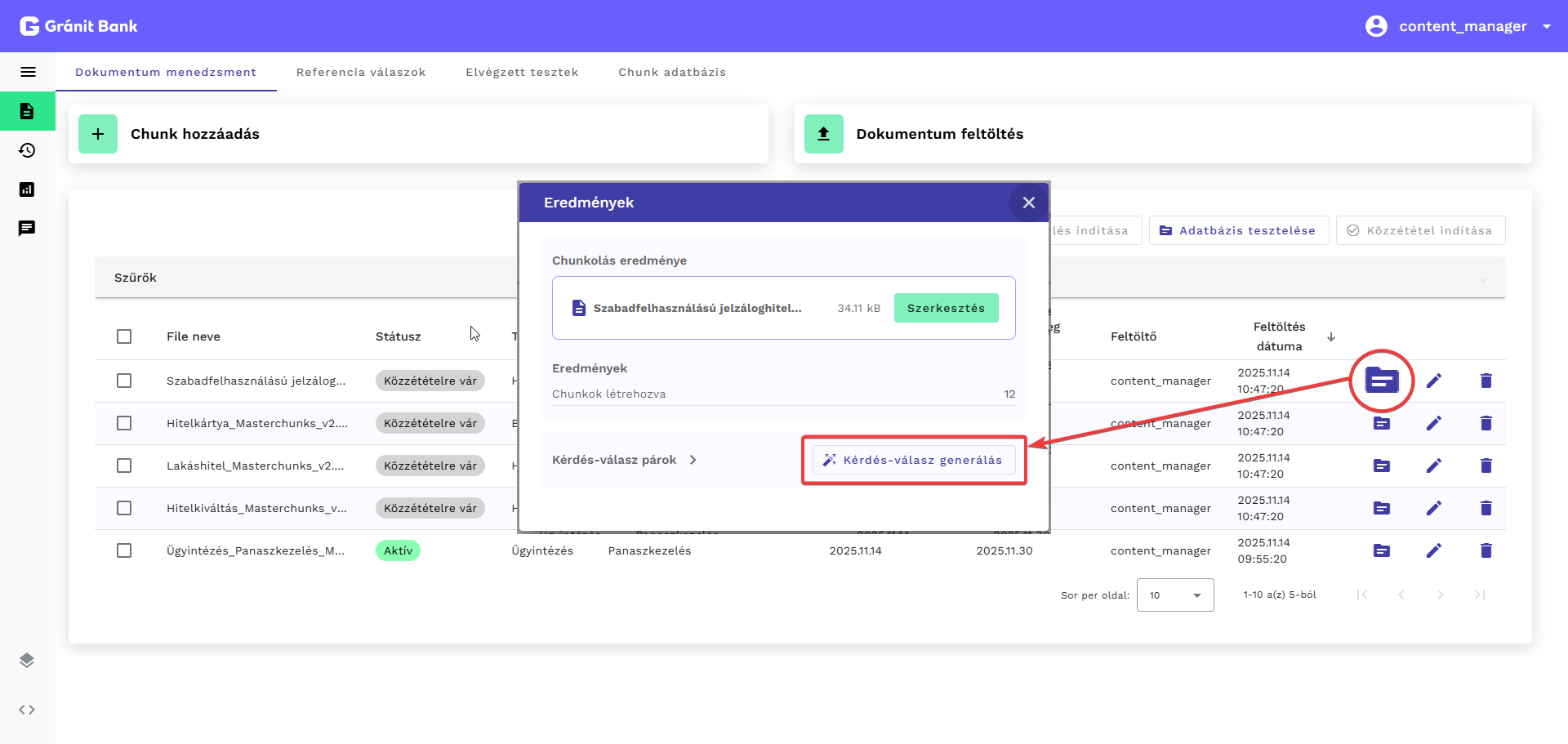Click the layers icon in sidebar
The height and width of the screenshot is (744, 1568).
click(27, 660)
